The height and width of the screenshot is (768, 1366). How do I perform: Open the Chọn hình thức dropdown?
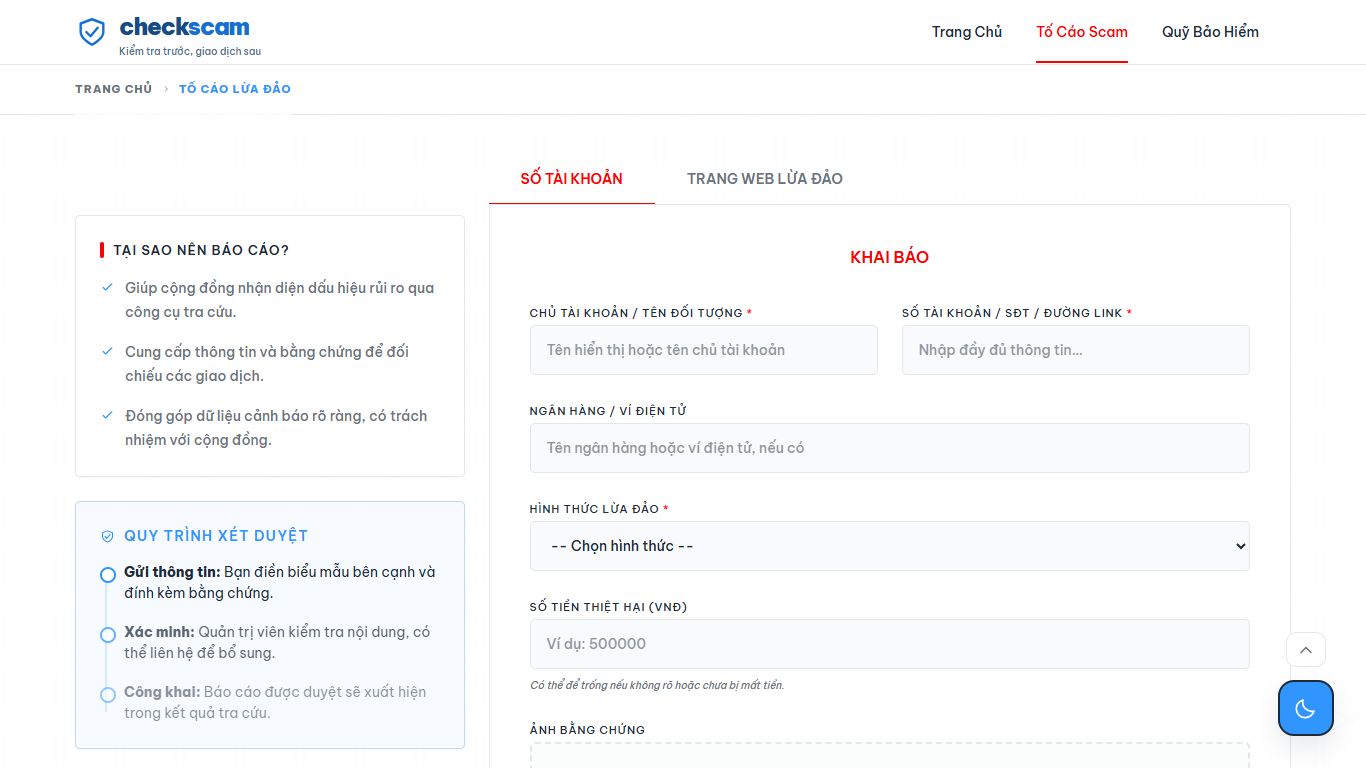[889, 546]
